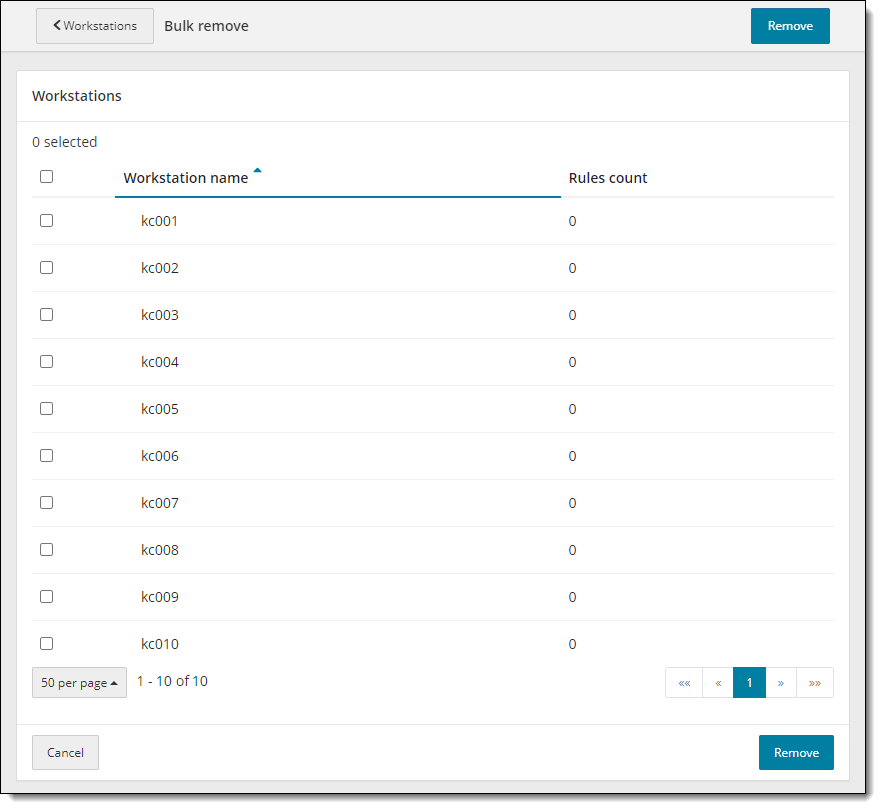881x809 pixels.
Task: Mark the kc006 checkbox
Action: click(47, 456)
